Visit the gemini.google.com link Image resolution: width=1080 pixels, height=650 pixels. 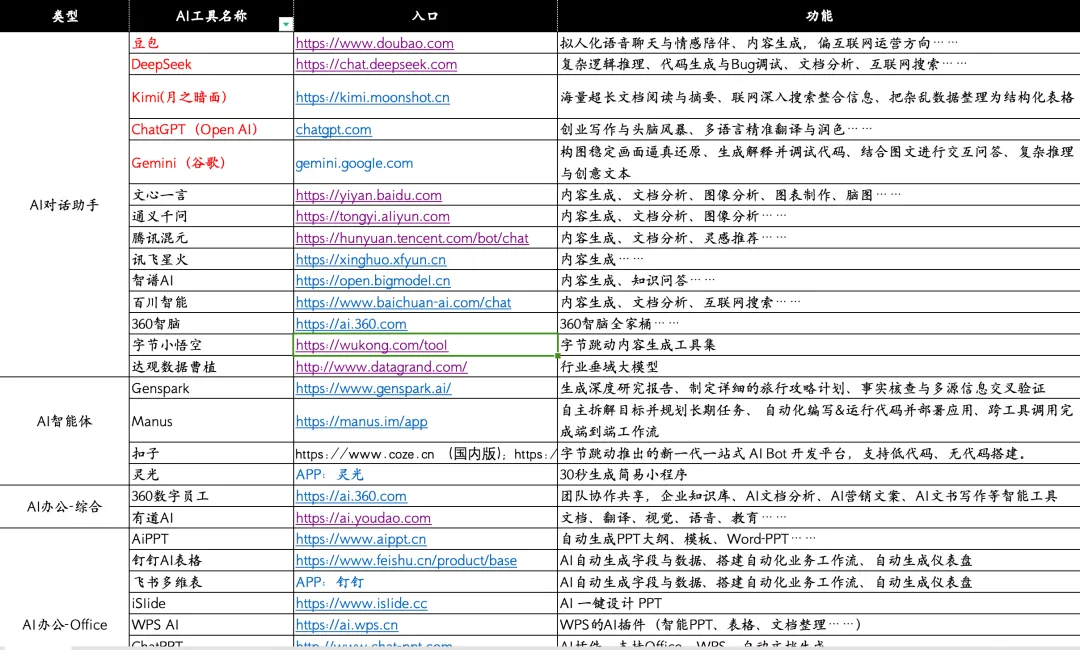[354, 163]
